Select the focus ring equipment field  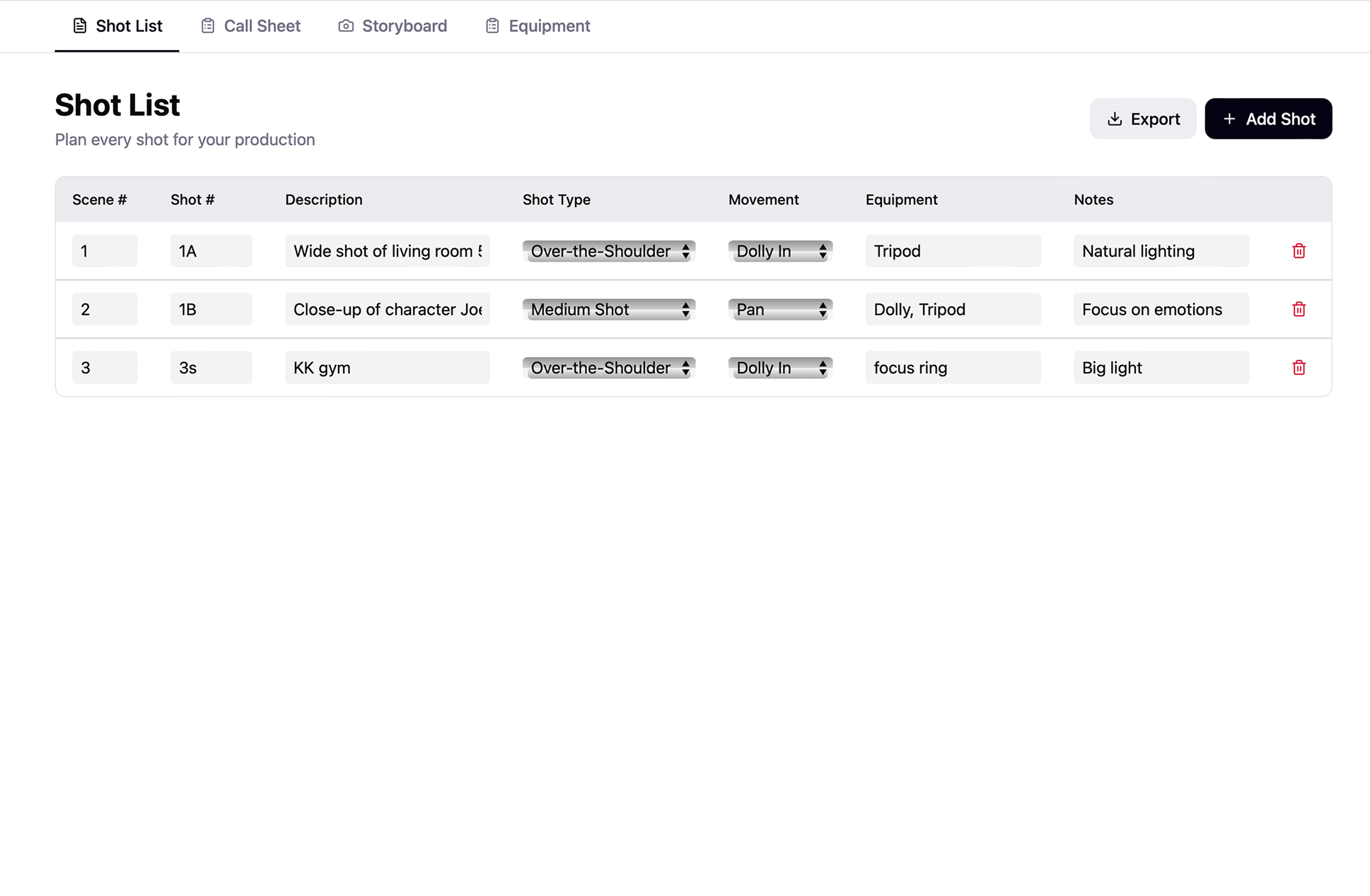point(952,368)
